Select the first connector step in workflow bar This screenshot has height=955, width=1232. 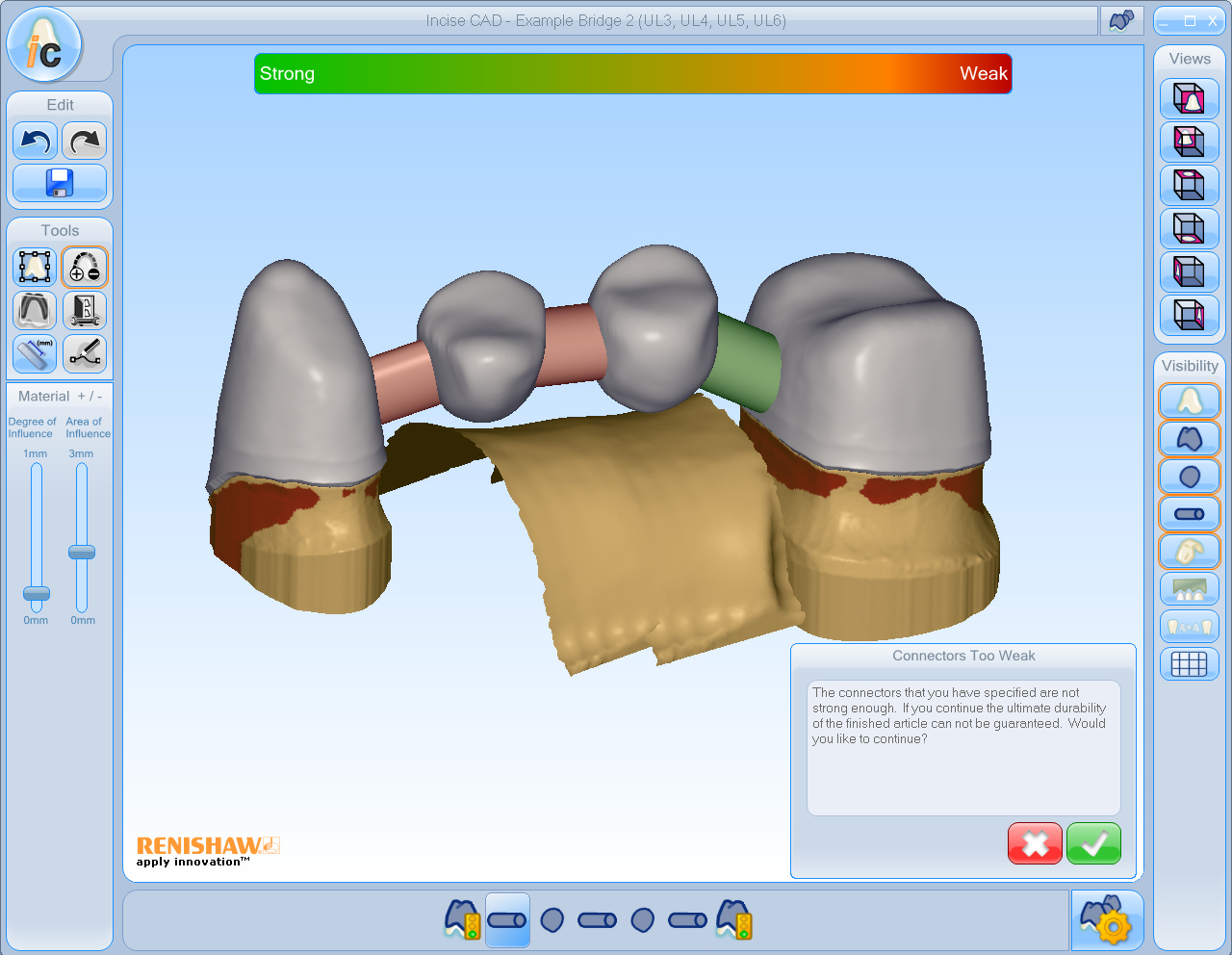coord(507,920)
